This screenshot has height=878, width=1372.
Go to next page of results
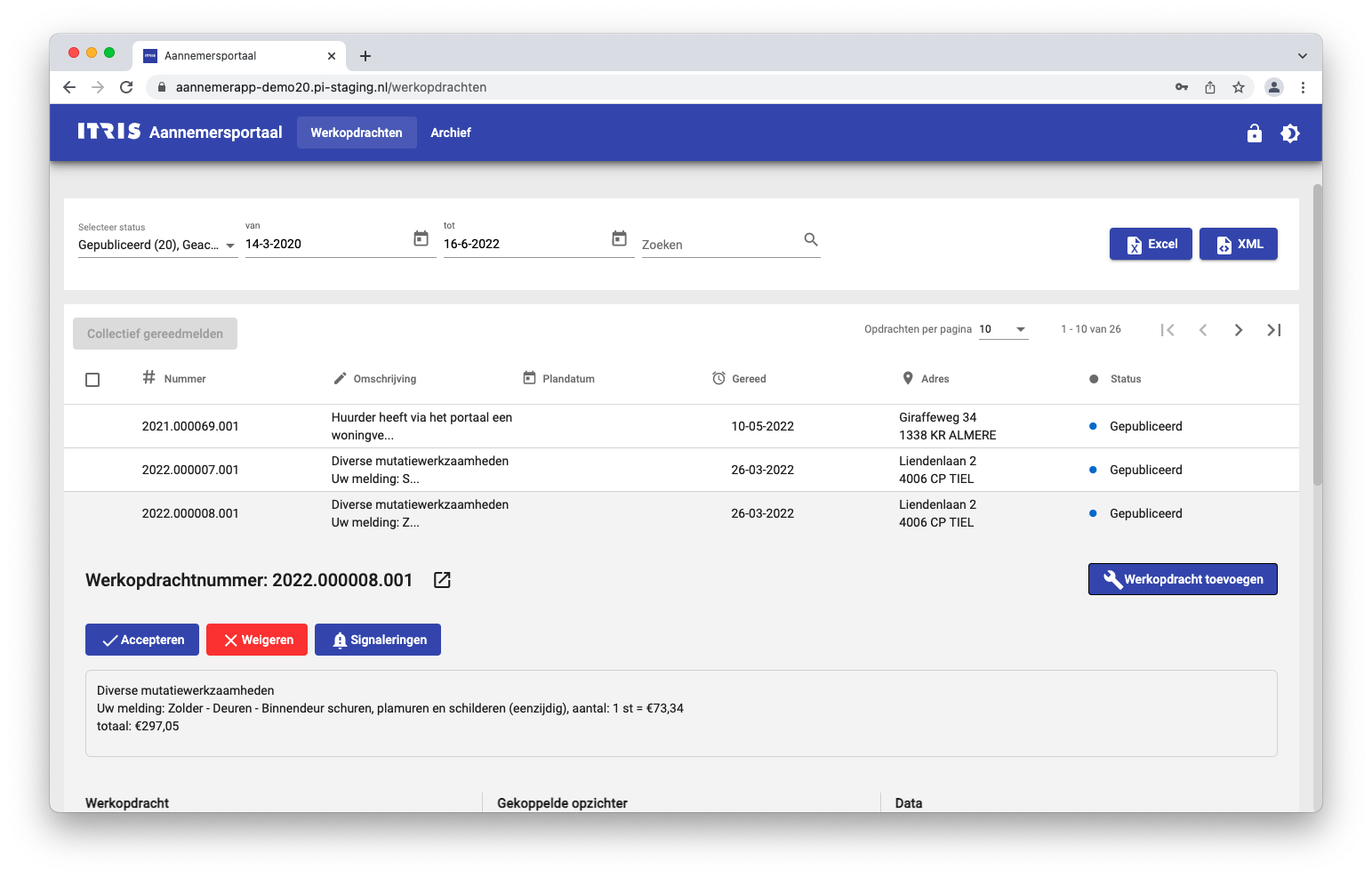pos(1239,330)
